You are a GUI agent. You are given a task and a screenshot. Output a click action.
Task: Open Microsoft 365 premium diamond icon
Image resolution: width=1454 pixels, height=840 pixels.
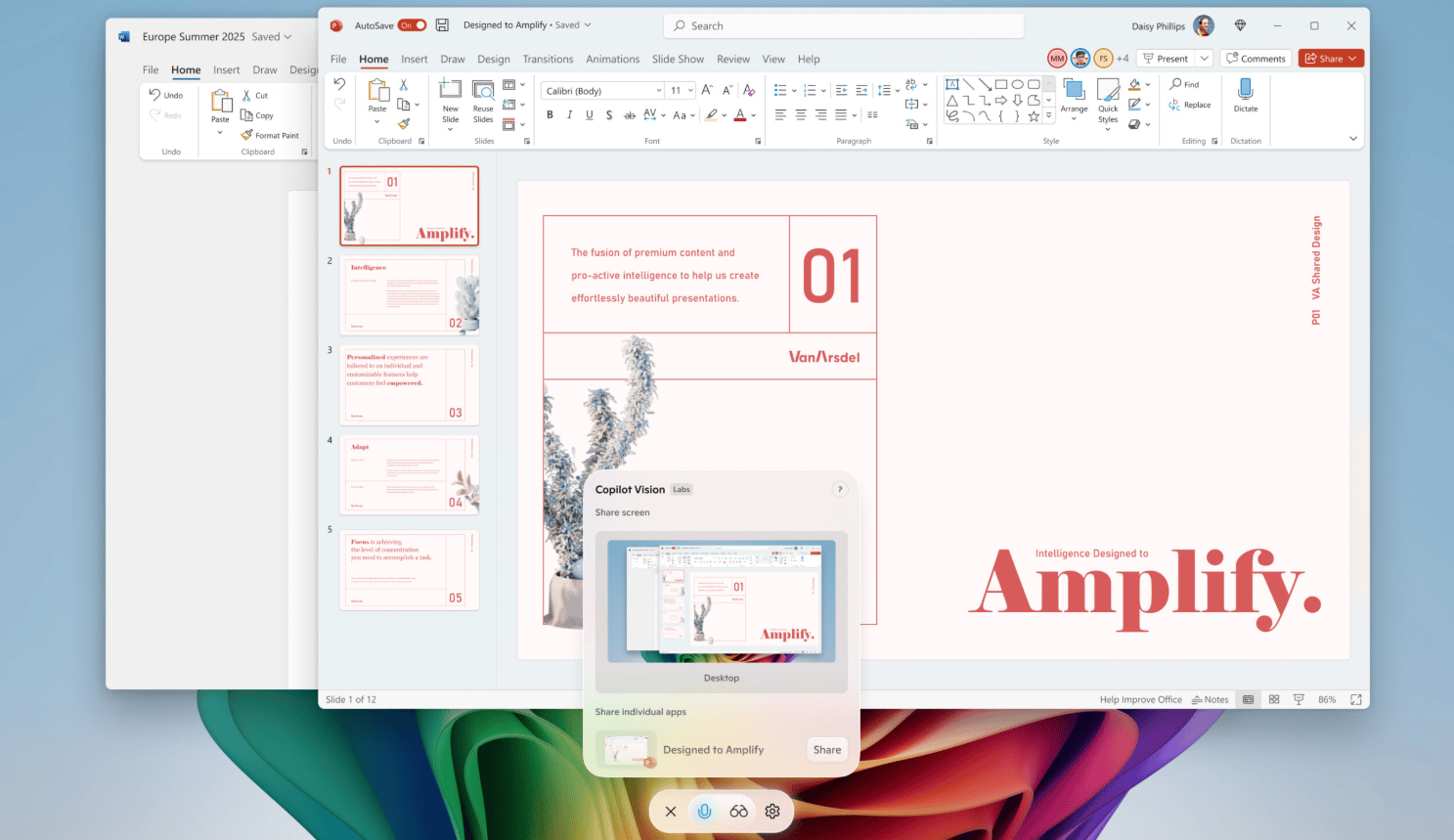tap(1240, 25)
